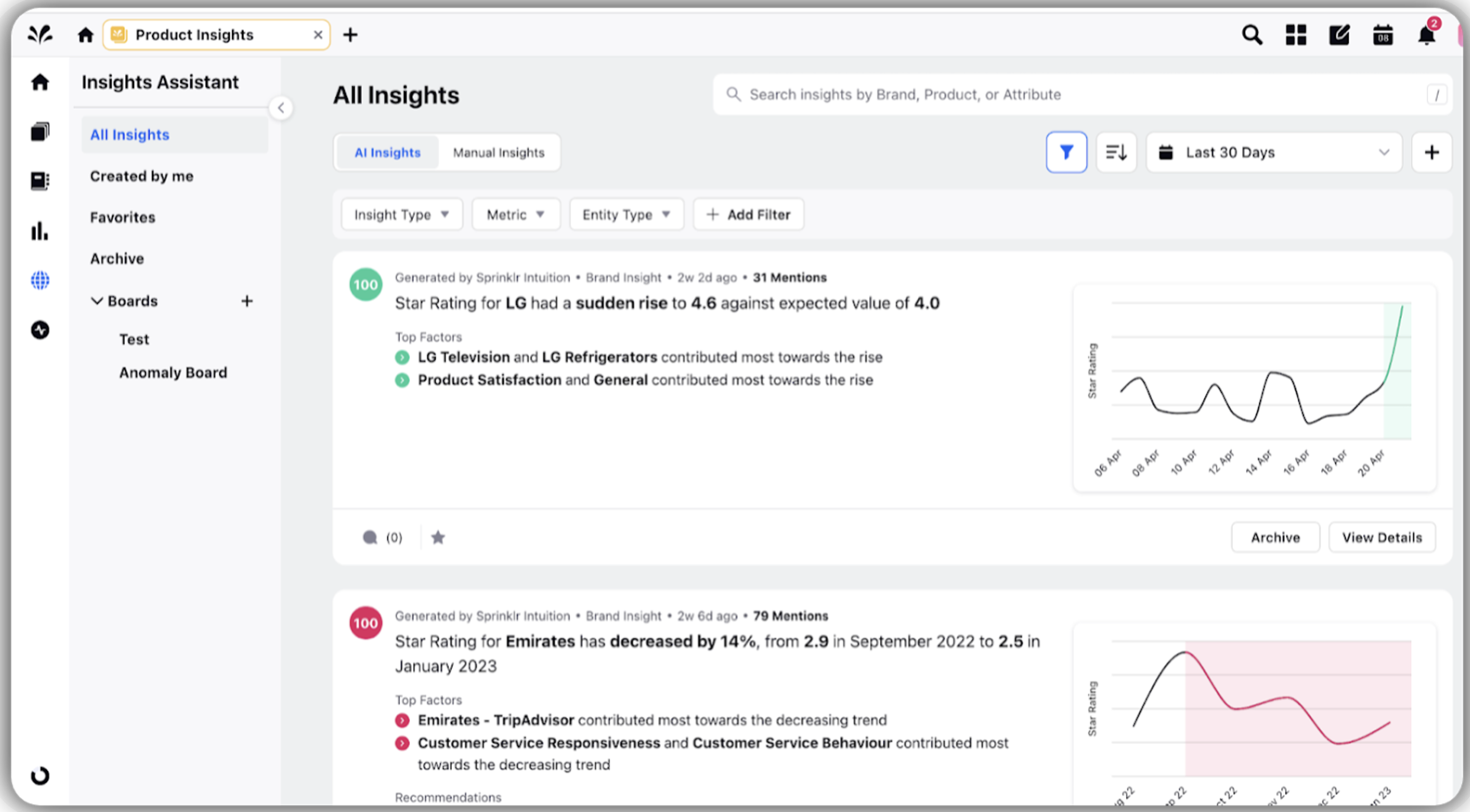Click the Emirates - TripAdvisor factor bullet icon
The height and width of the screenshot is (812, 1470).
pyautogui.click(x=402, y=720)
